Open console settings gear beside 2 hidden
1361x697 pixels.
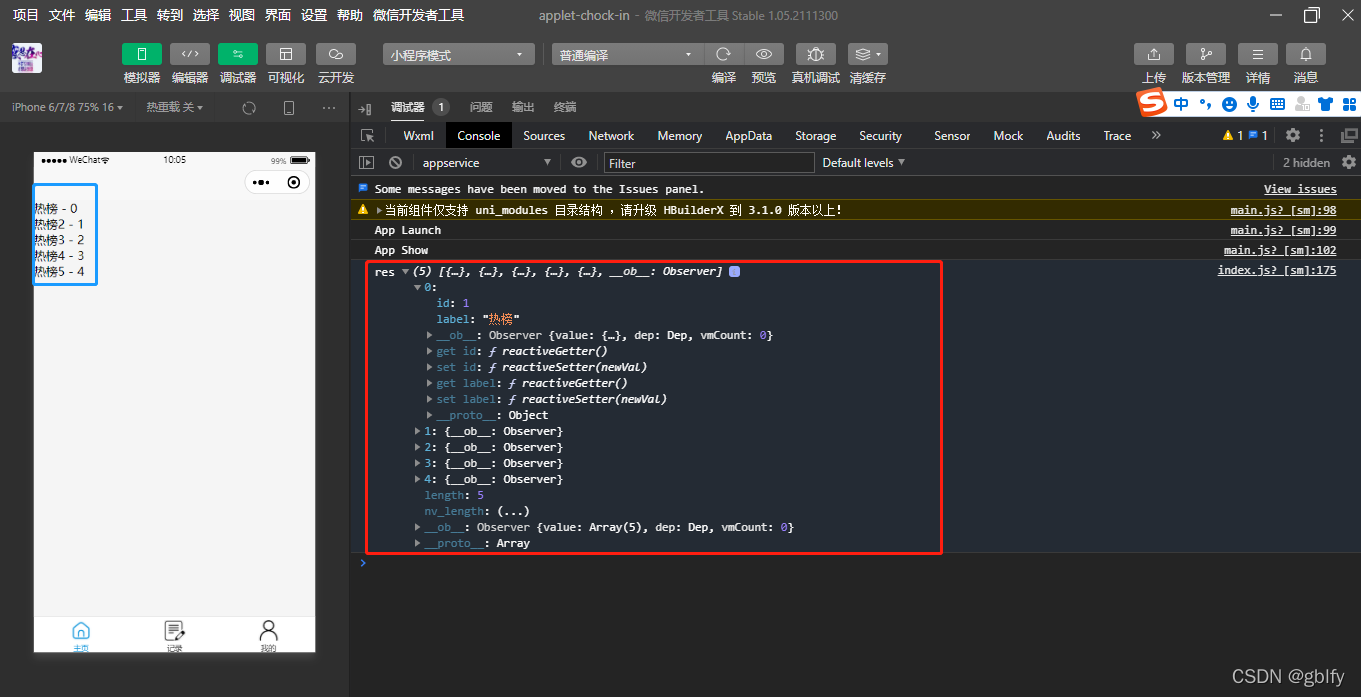coord(1349,162)
